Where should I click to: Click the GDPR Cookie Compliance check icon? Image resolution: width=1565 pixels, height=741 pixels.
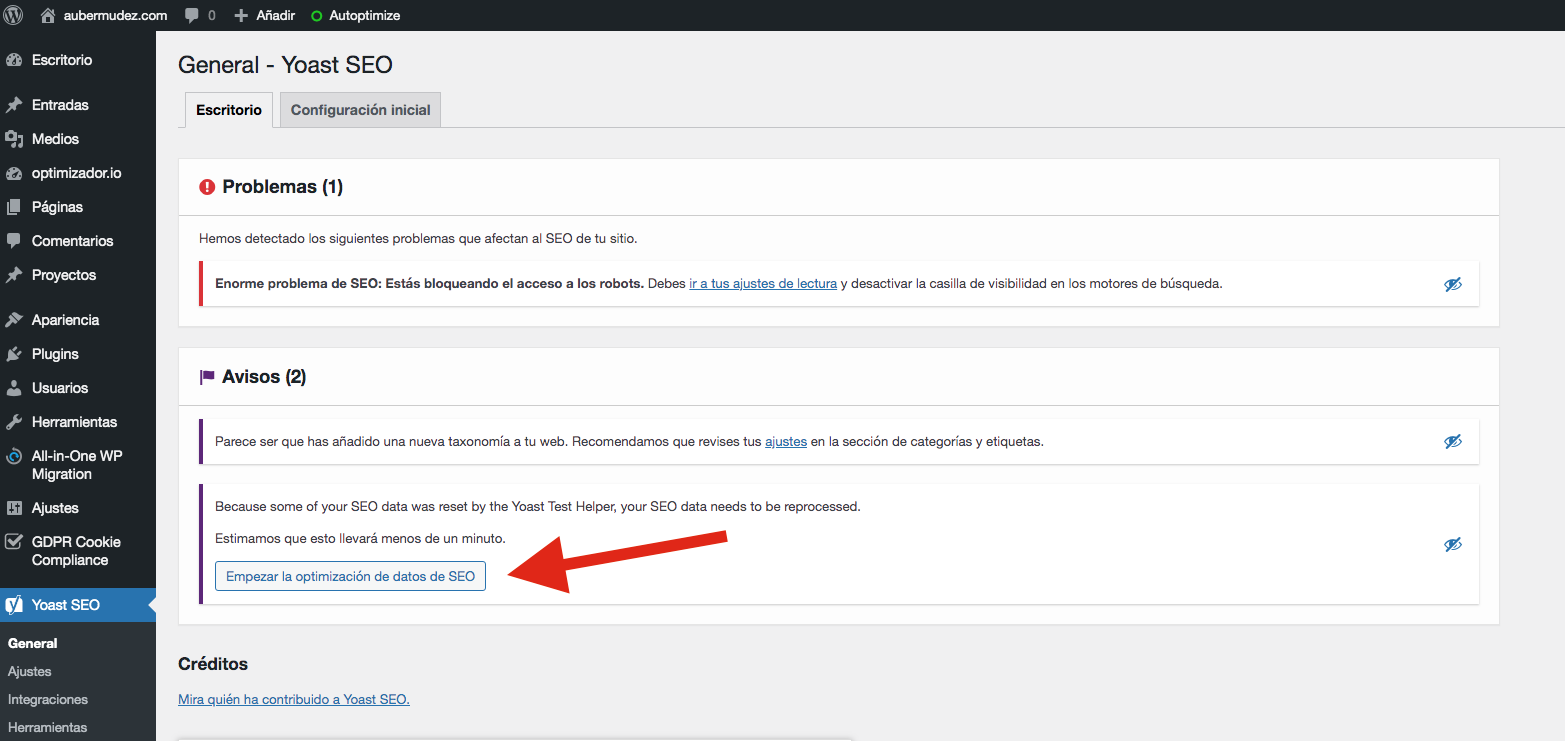pyautogui.click(x=14, y=542)
